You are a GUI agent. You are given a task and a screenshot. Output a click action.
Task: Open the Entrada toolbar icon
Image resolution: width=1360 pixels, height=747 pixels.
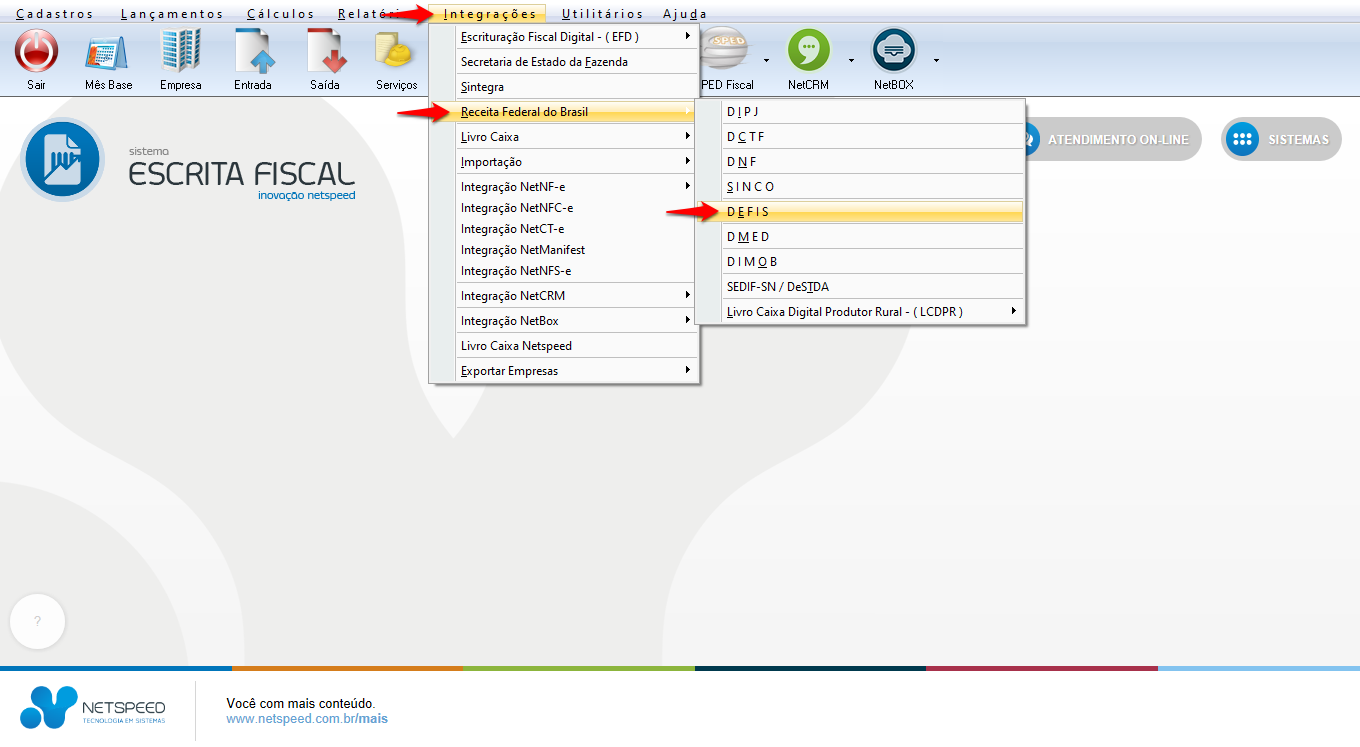pos(254,50)
